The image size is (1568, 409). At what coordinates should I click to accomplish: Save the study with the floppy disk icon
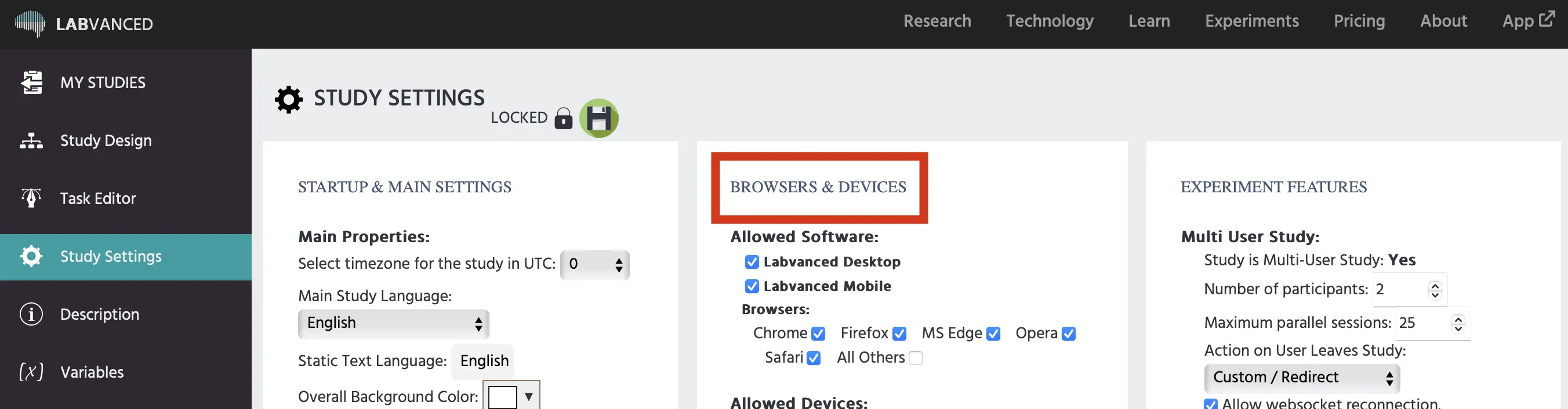tap(598, 119)
